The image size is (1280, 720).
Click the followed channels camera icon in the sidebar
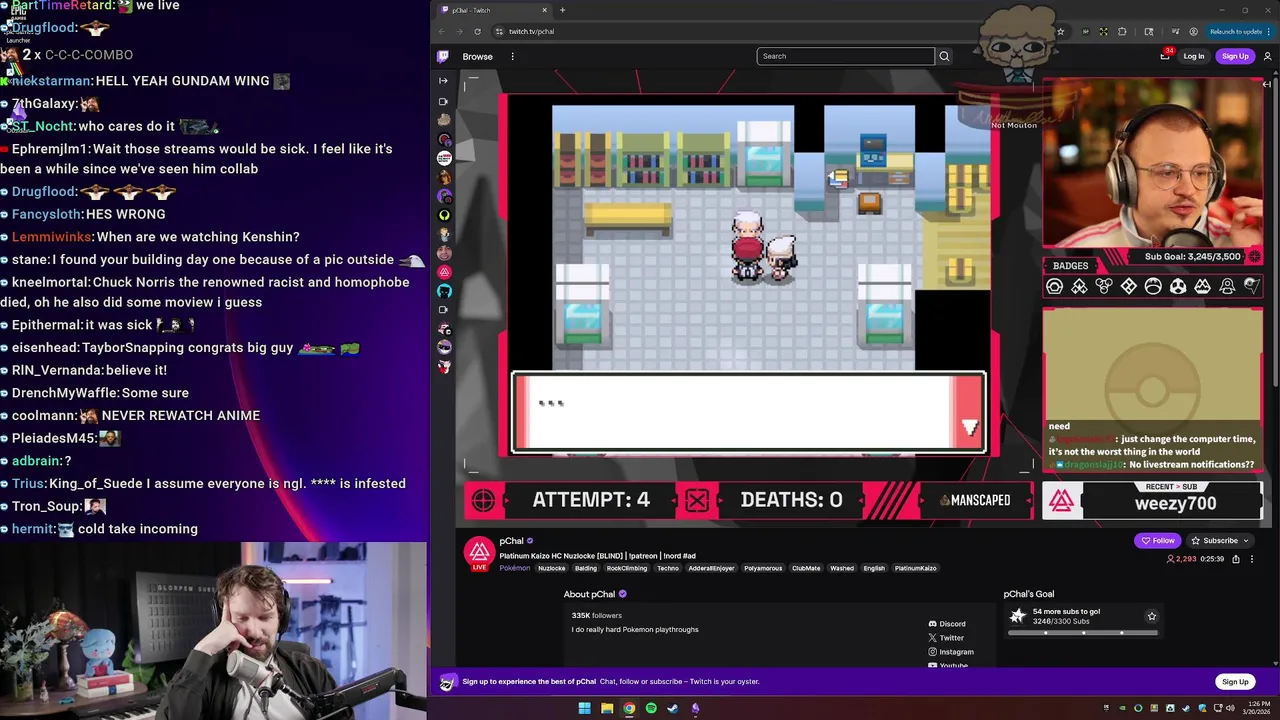444,101
